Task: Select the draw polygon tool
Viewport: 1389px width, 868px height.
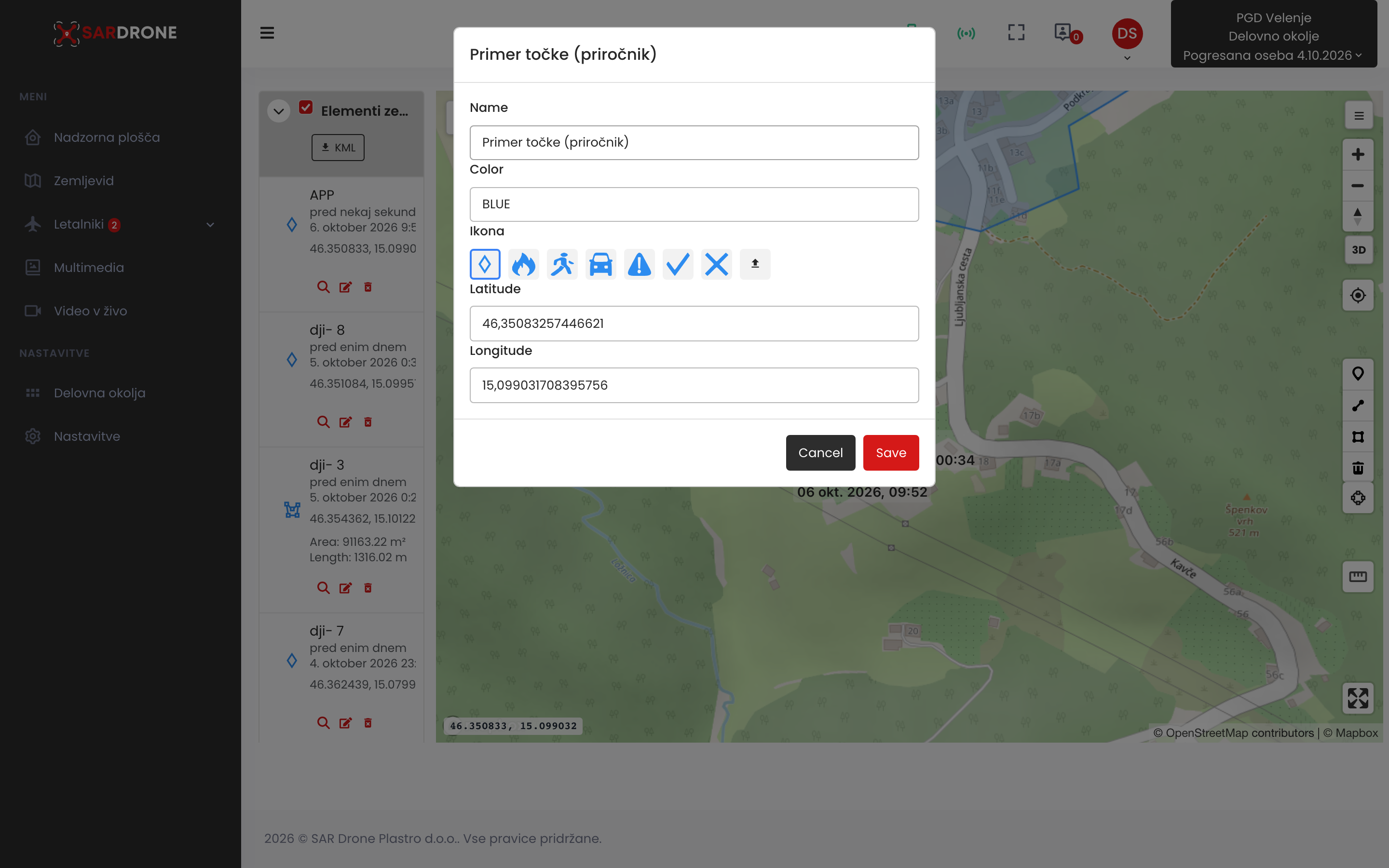Action: click(1358, 437)
